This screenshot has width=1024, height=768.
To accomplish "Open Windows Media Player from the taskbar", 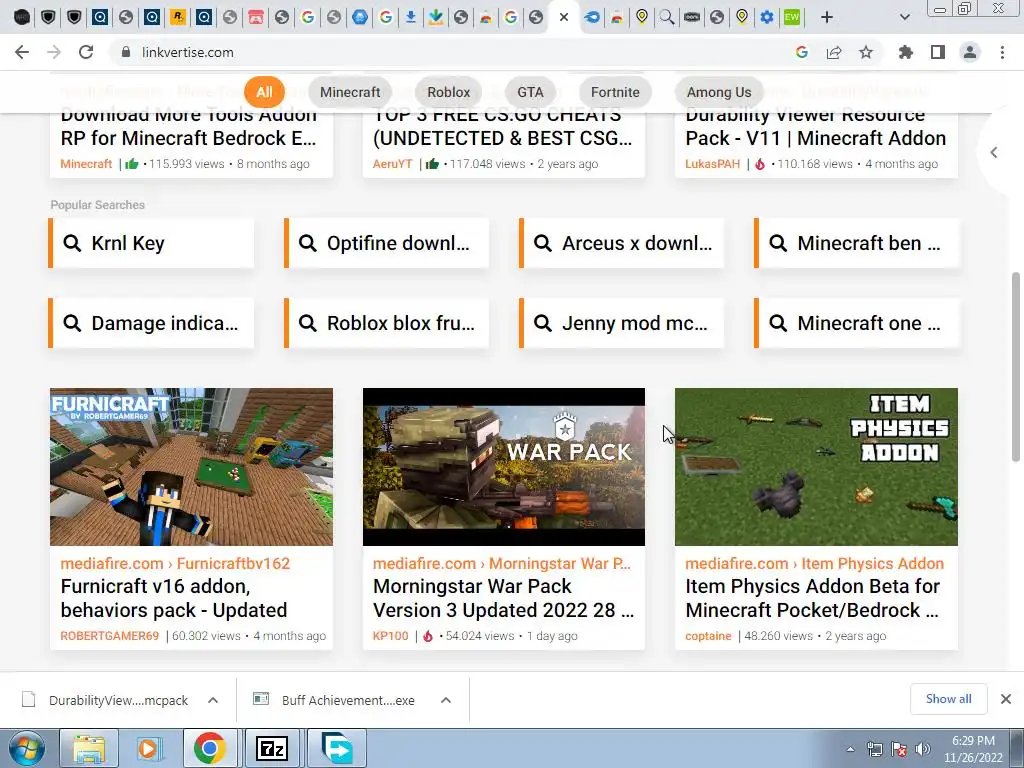I will click(x=148, y=748).
